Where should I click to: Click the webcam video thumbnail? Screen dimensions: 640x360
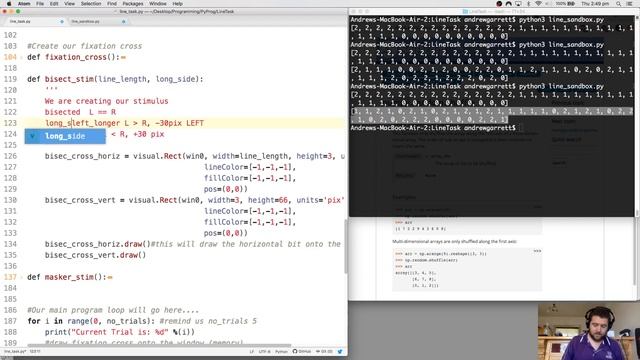[x=589, y=331]
